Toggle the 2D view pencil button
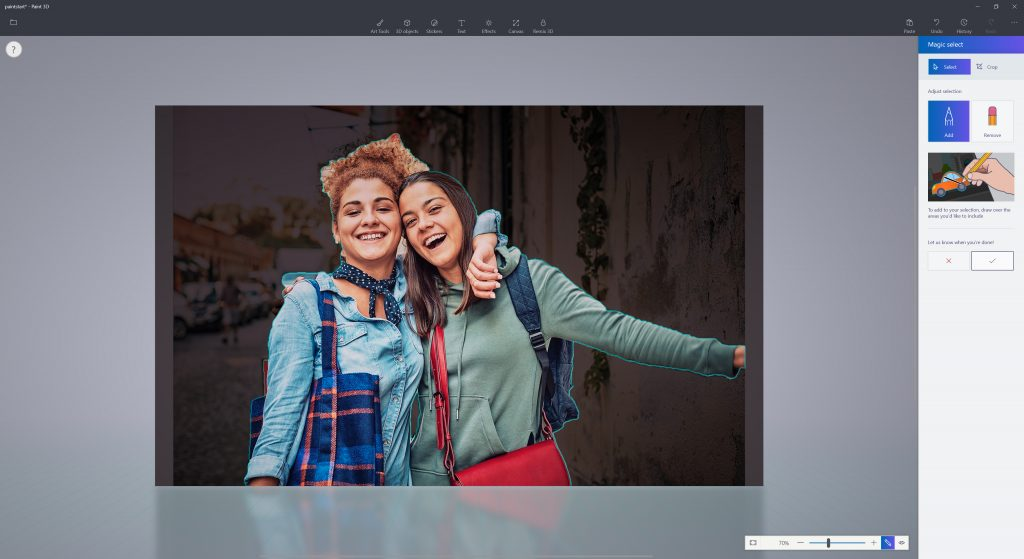This screenshot has height=559, width=1024. (887, 543)
